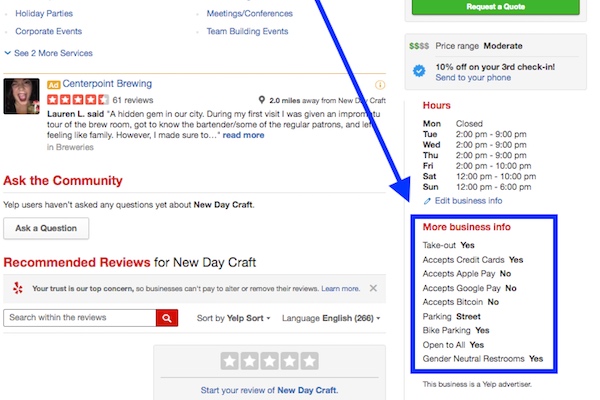Click the red search magnifier button
The width and height of the screenshot is (600, 400).
pos(167,318)
